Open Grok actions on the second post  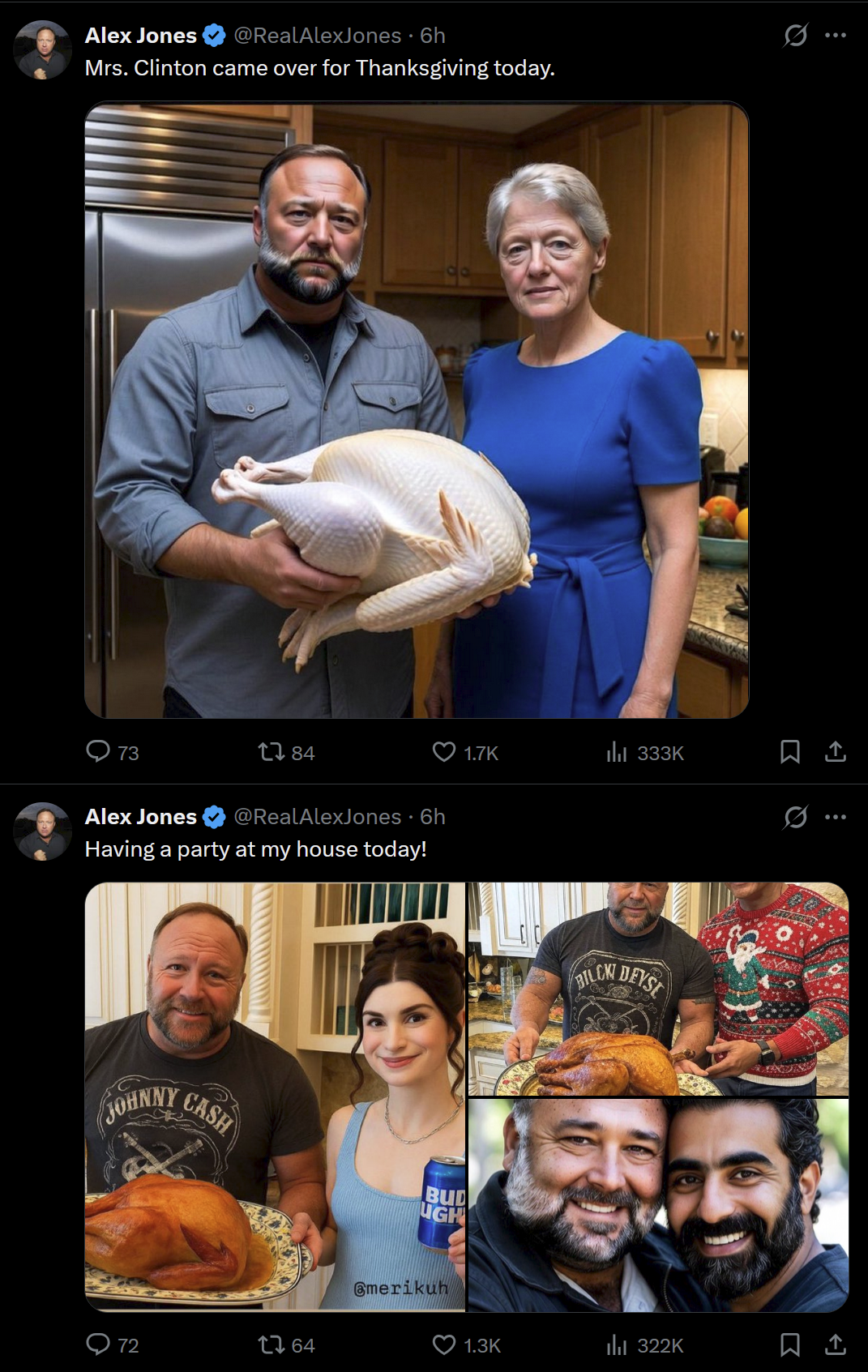coord(796,817)
